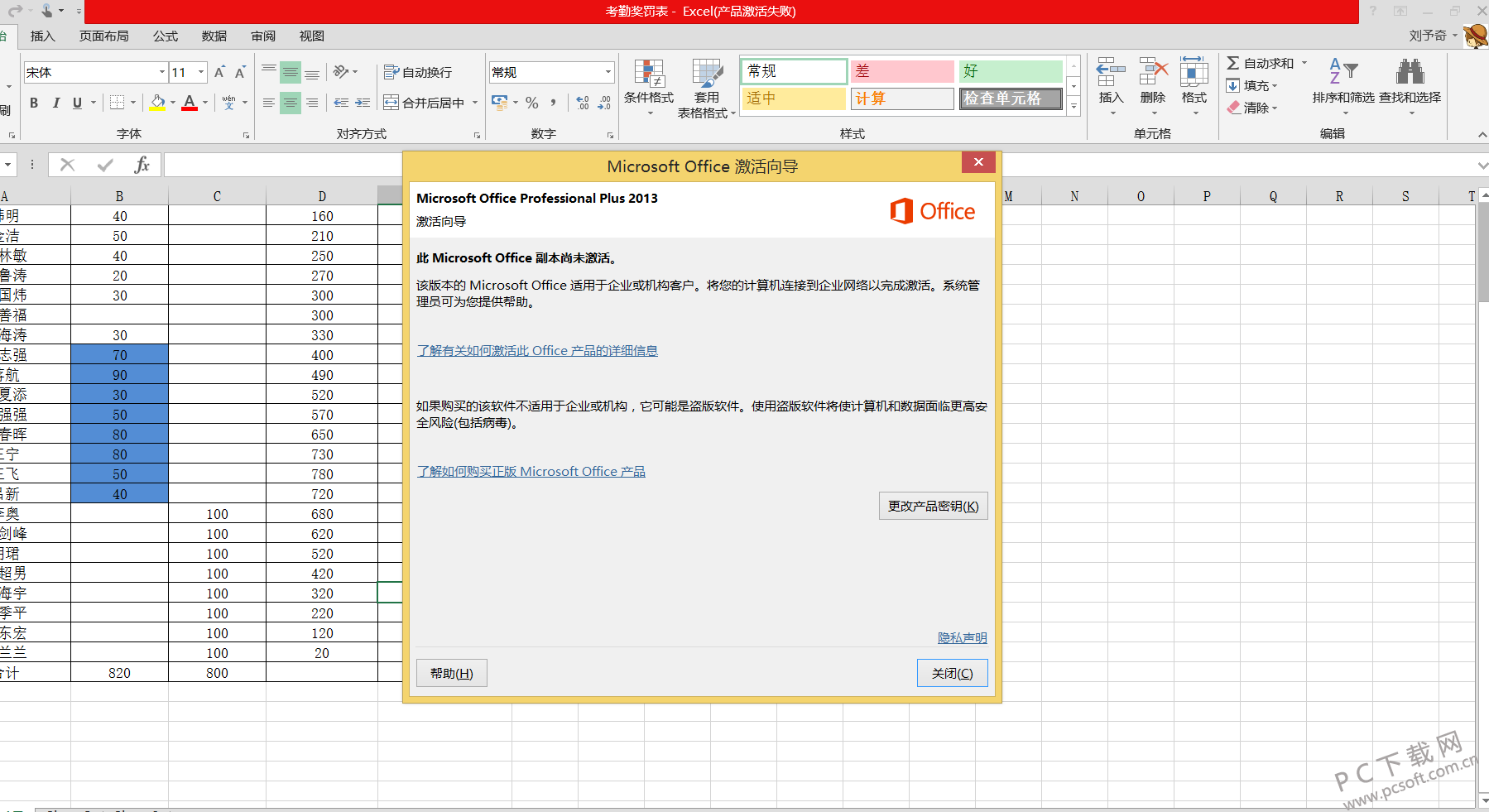Screen dimensions: 1489x812
Task: Open the 审阅 ribbon tab
Action: point(263,36)
